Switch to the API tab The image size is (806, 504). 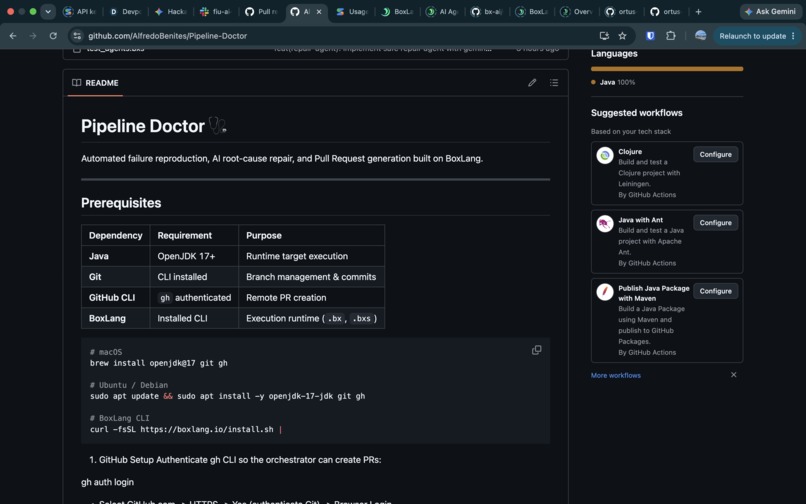(79, 11)
